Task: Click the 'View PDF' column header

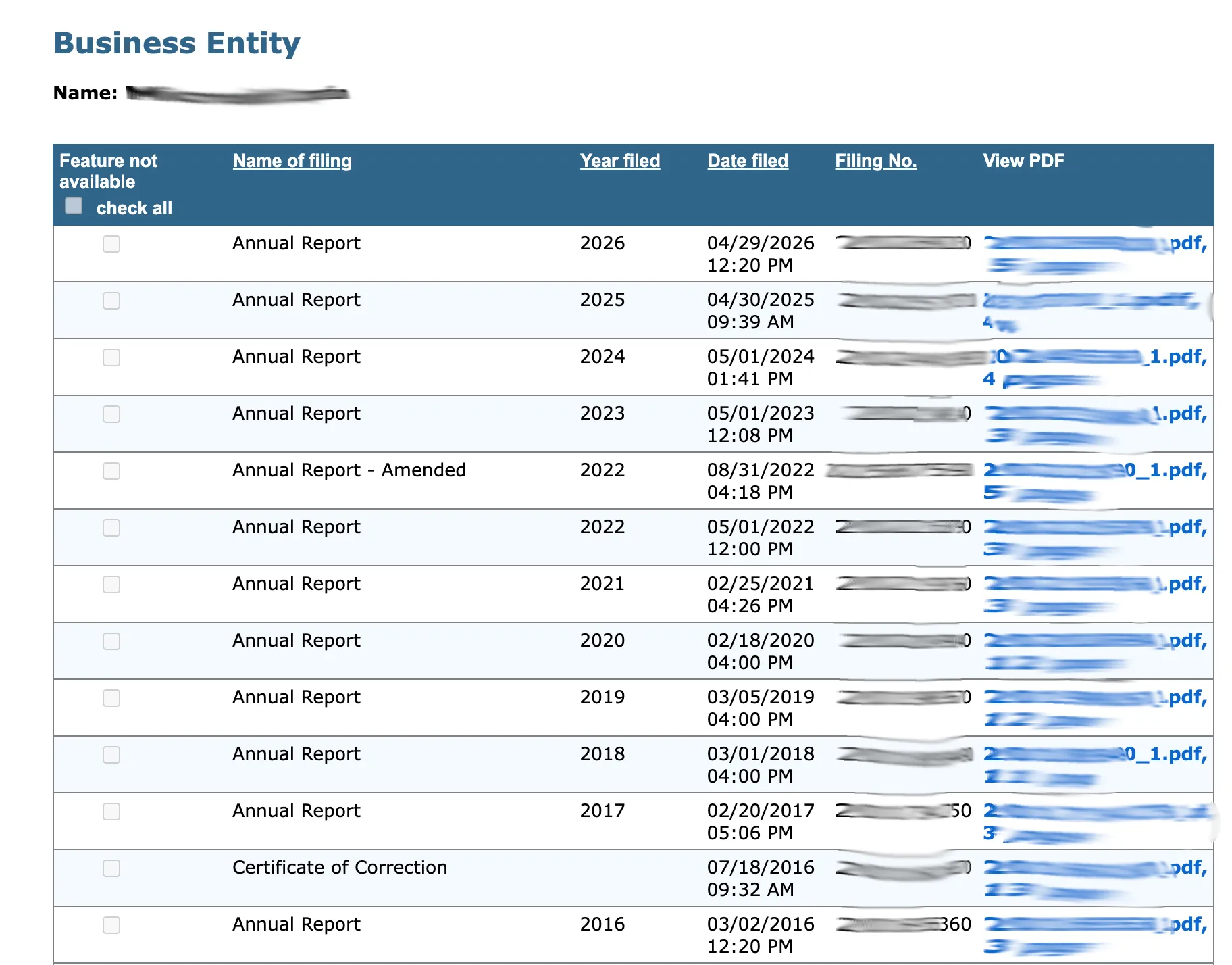Action: (x=1023, y=161)
